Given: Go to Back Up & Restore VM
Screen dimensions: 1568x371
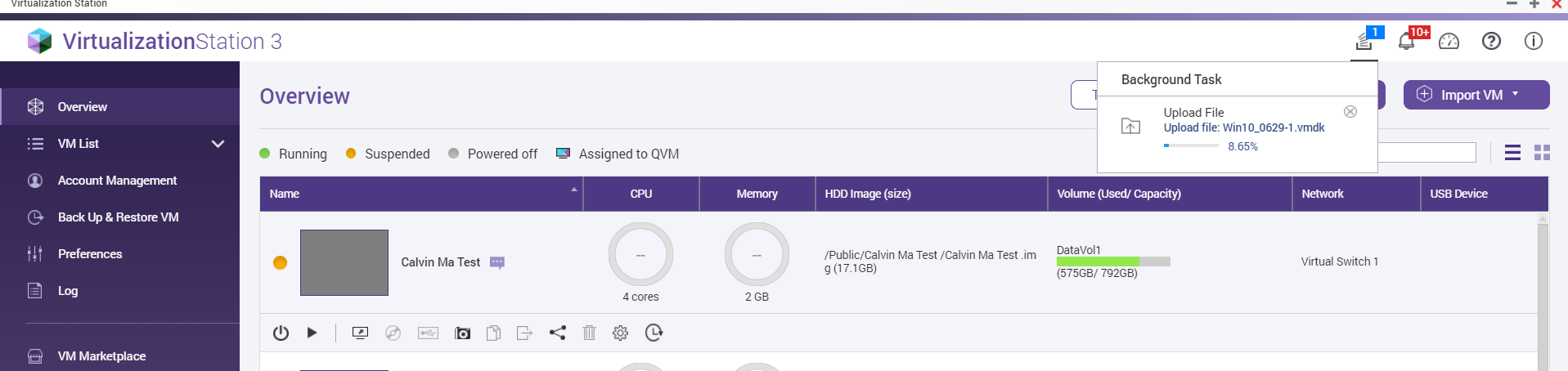Looking at the screenshot, I should (119, 217).
